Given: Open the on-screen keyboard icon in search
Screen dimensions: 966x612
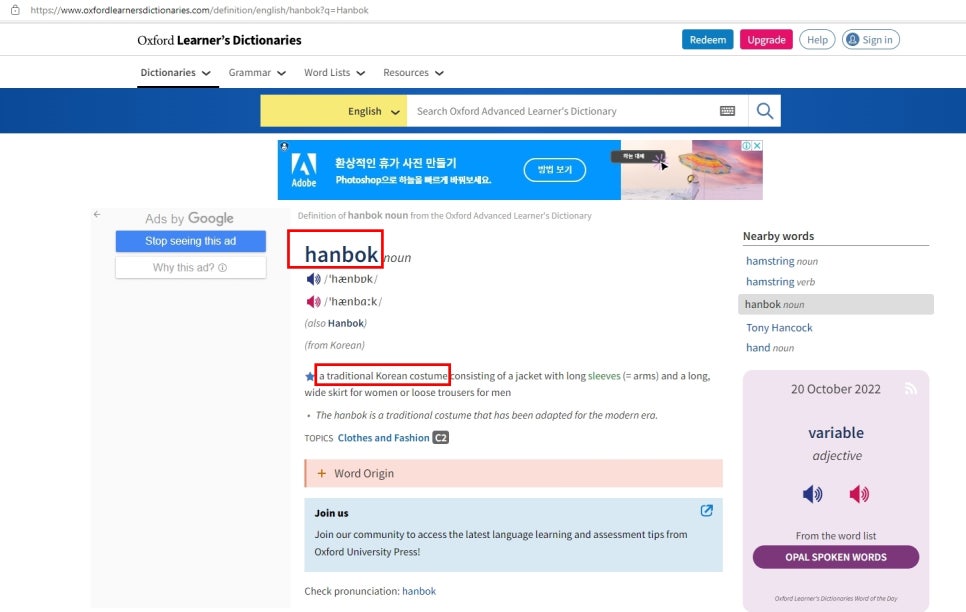Looking at the screenshot, I should point(727,111).
